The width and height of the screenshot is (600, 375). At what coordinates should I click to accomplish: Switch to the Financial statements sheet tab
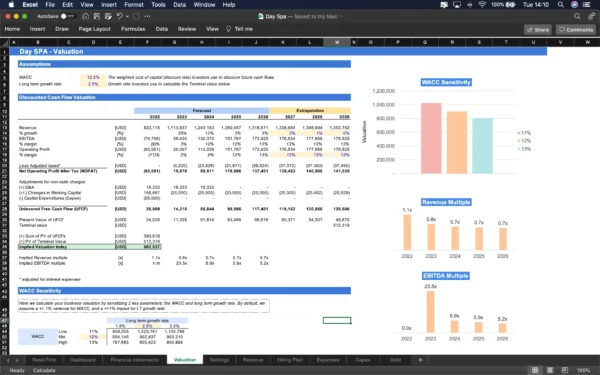pos(134,360)
